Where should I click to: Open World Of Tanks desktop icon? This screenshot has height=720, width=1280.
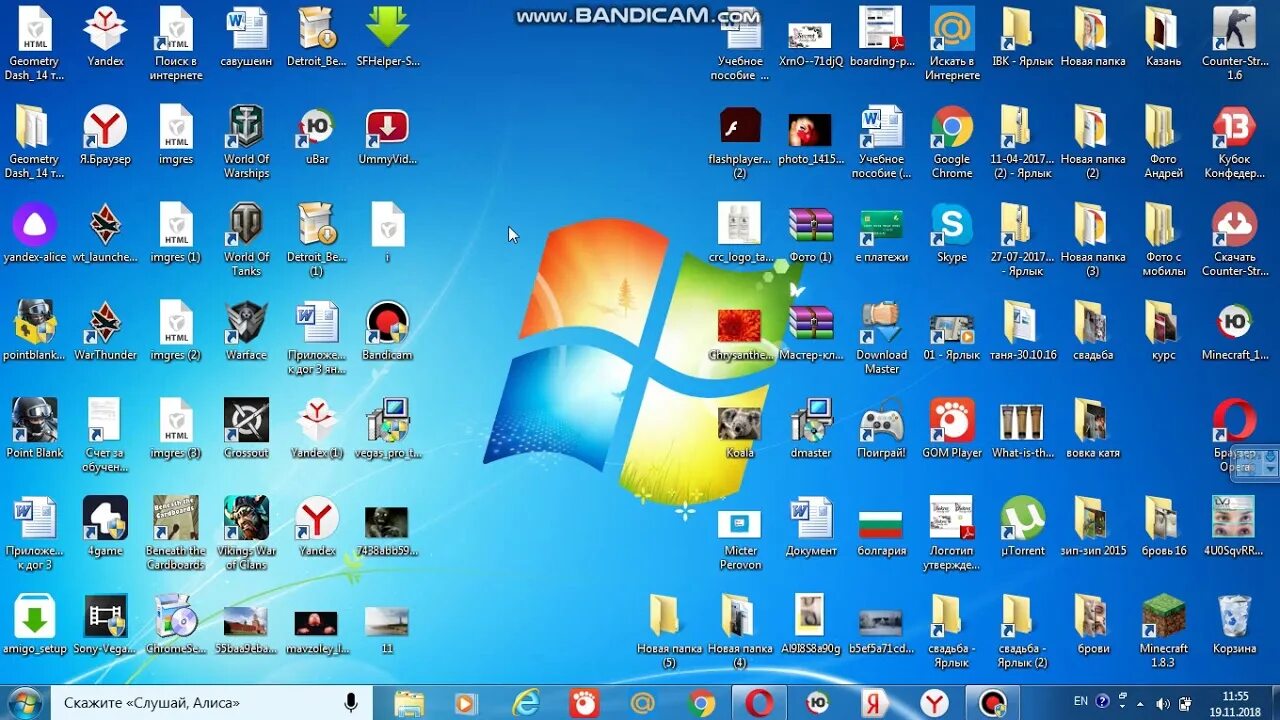246,239
